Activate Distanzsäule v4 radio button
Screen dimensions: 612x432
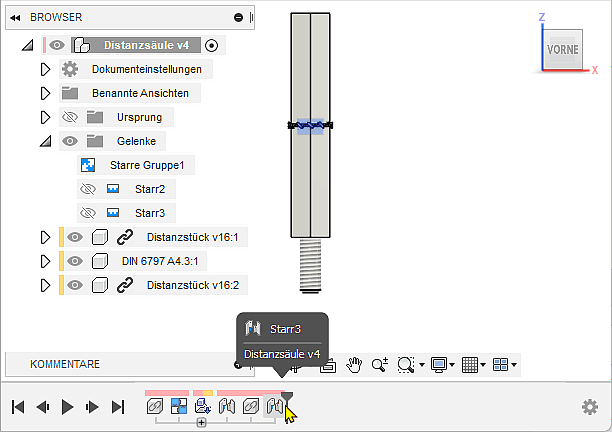211,45
